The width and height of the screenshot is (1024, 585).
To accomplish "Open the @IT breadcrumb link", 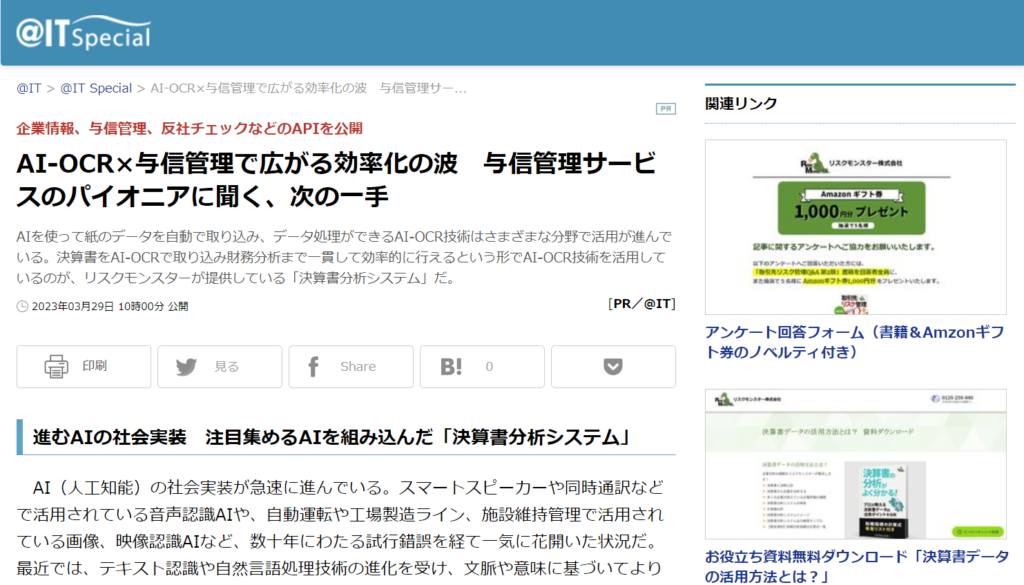I will (x=29, y=88).
